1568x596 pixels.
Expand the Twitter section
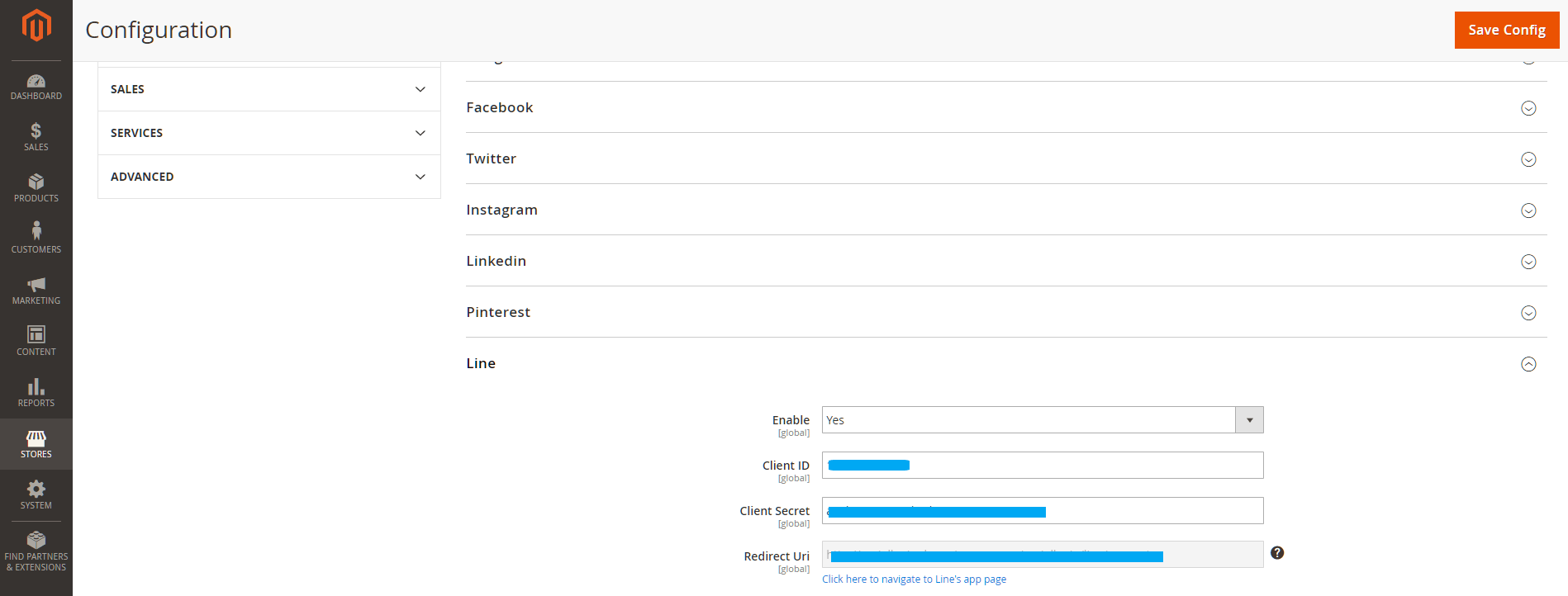pyautogui.click(x=1006, y=158)
